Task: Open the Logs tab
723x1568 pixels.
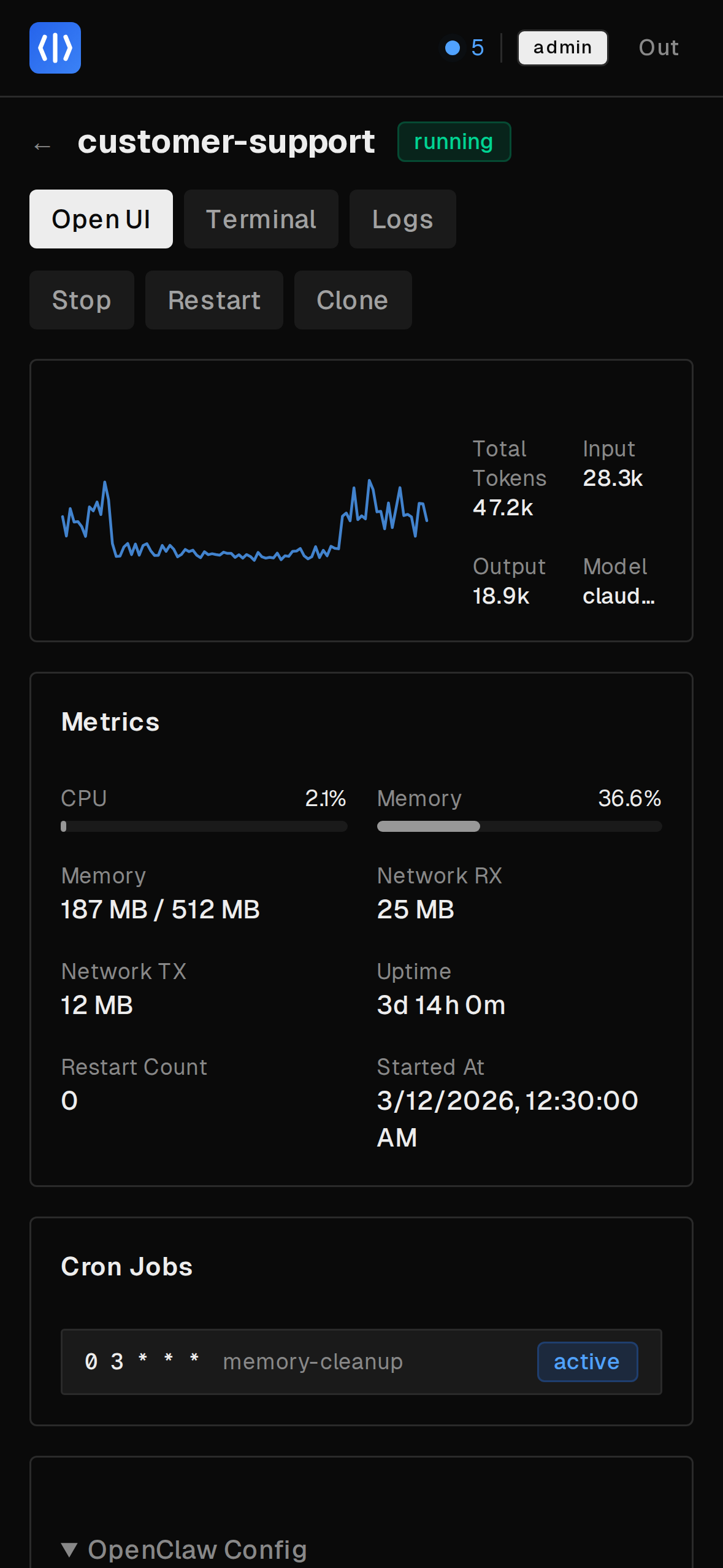Action: tap(402, 219)
